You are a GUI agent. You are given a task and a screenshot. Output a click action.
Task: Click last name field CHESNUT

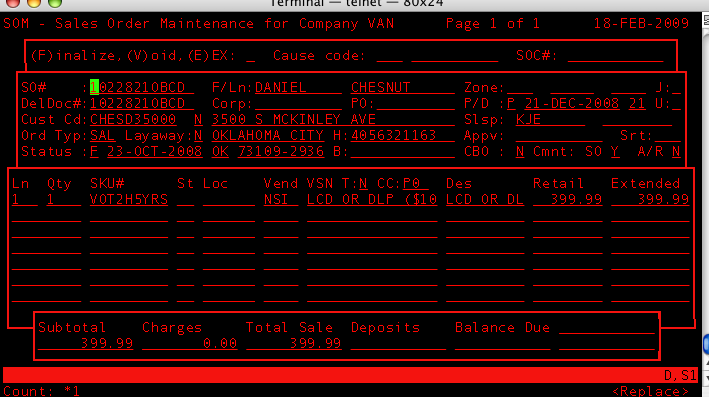pyautogui.click(x=403, y=87)
